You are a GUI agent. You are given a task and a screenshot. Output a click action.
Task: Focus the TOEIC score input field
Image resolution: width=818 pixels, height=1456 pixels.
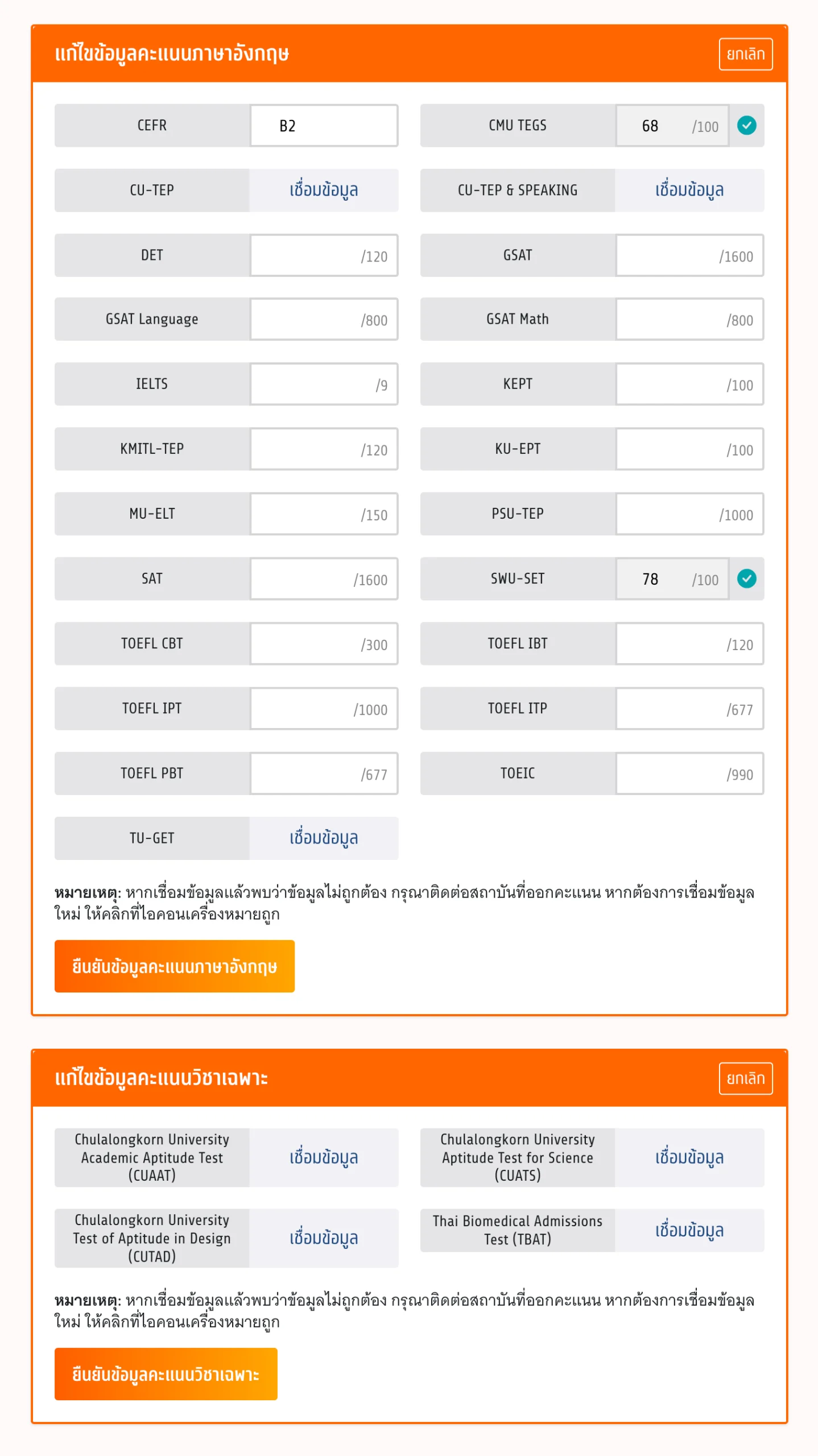click(671, 773)
